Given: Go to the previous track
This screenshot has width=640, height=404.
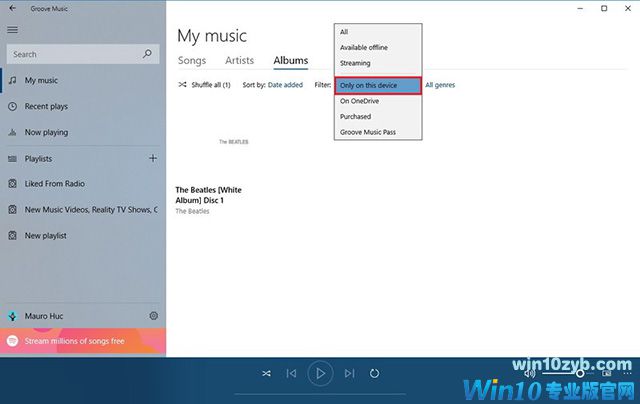Looking at the screenshot, I should pyautogui.click(x=291, y=373).
